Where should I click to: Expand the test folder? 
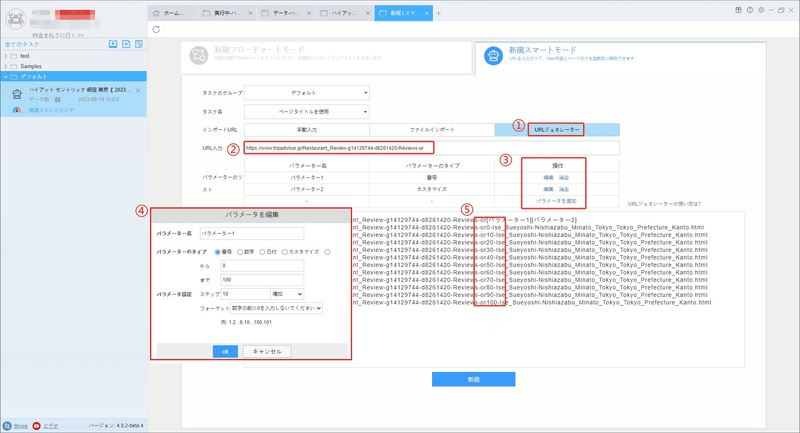coord(6,56)
